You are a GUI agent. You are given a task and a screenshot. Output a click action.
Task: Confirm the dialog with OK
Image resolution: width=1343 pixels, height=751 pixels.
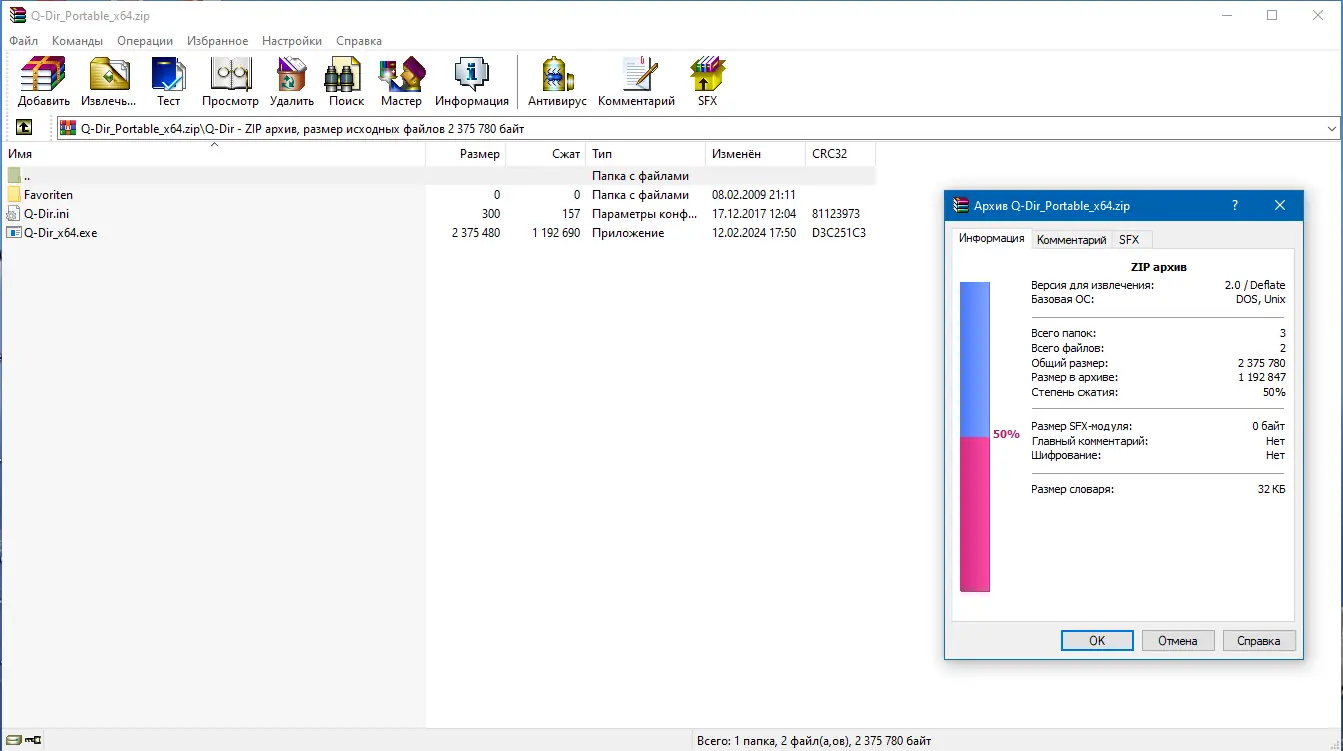pos(1097,640)
